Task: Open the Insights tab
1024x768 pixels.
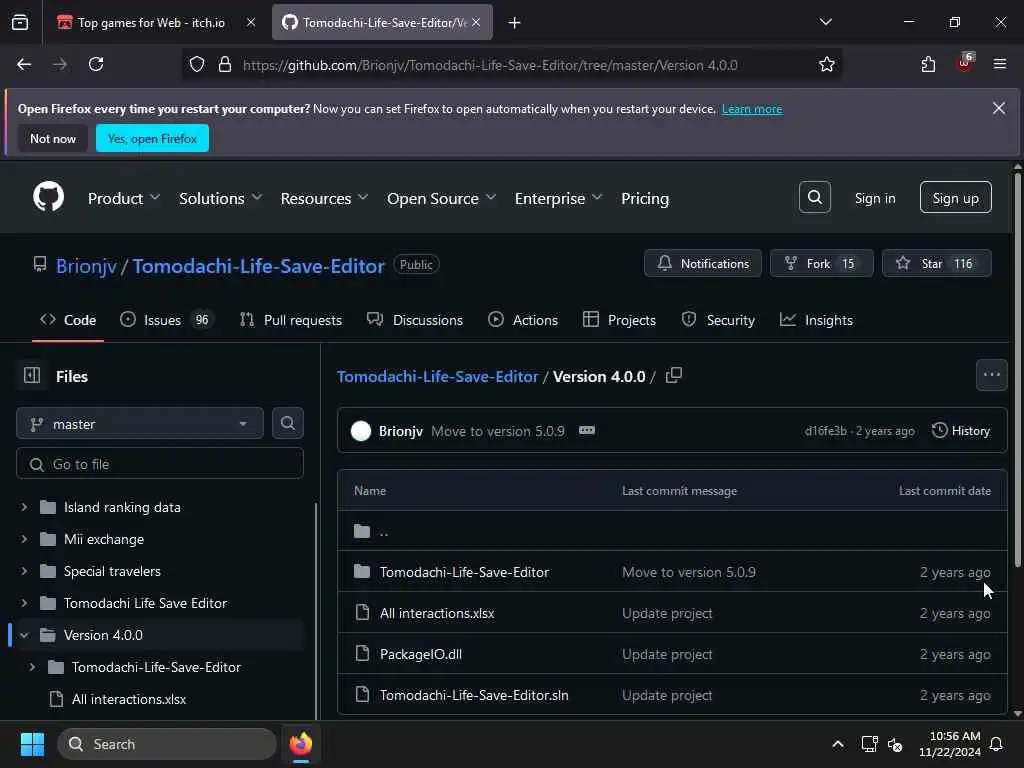Action: pos(816,320)
